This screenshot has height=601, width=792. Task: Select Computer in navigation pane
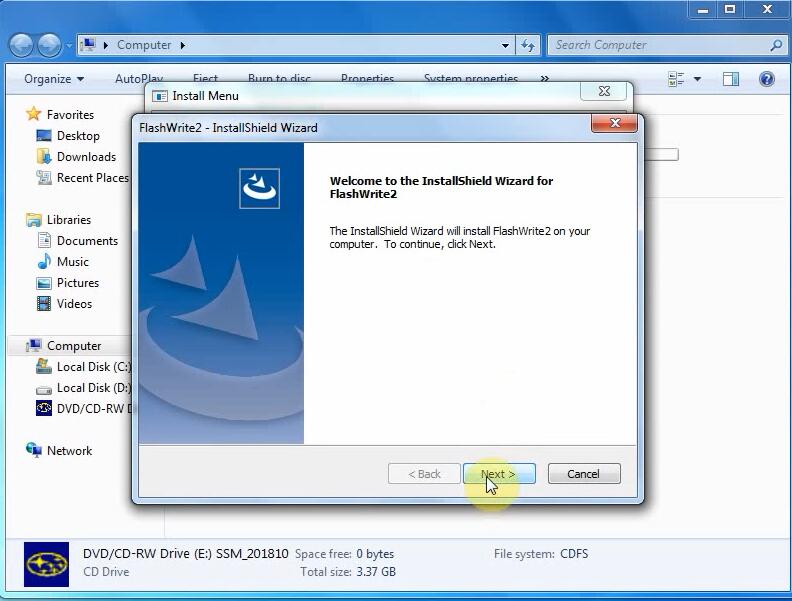click(x=74, y=346)
